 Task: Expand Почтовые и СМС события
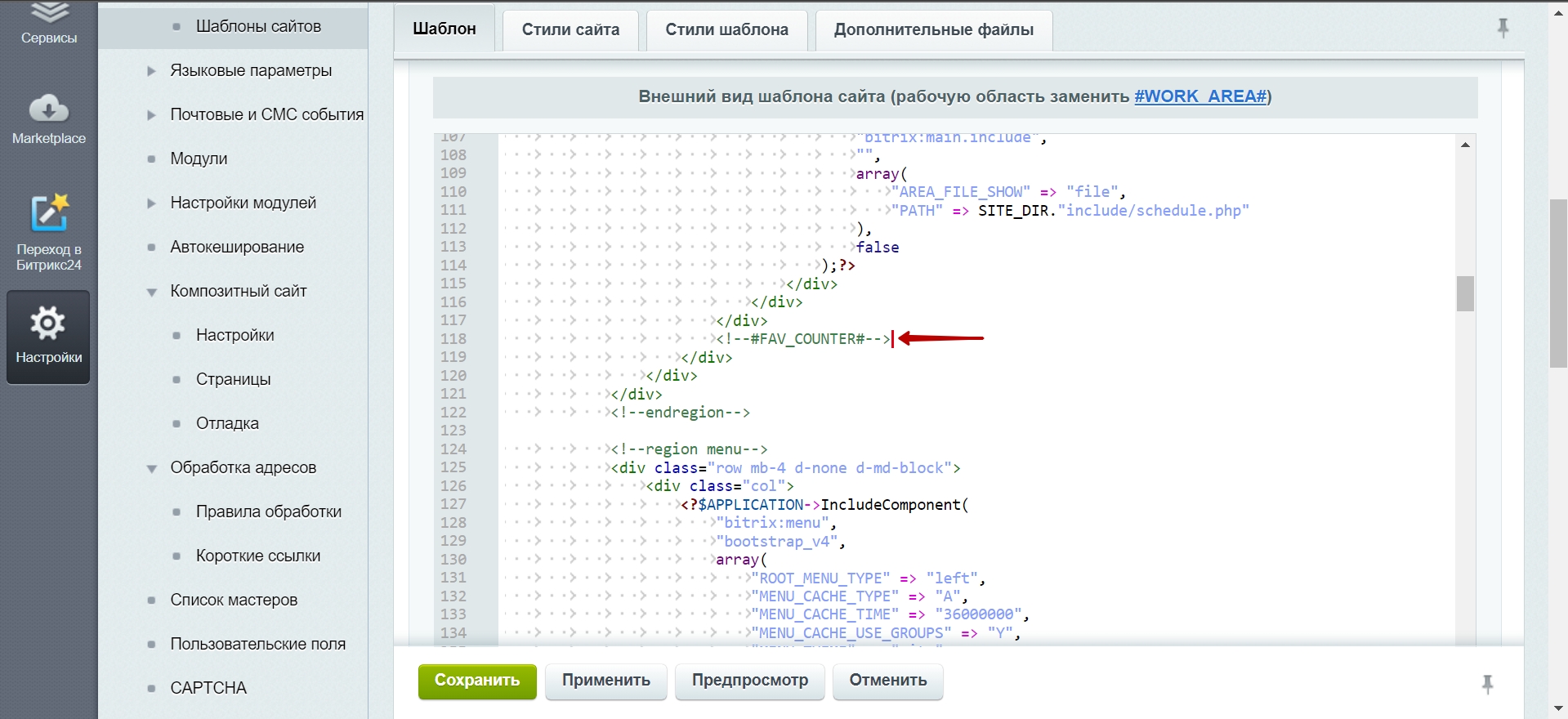coord(151,115)
